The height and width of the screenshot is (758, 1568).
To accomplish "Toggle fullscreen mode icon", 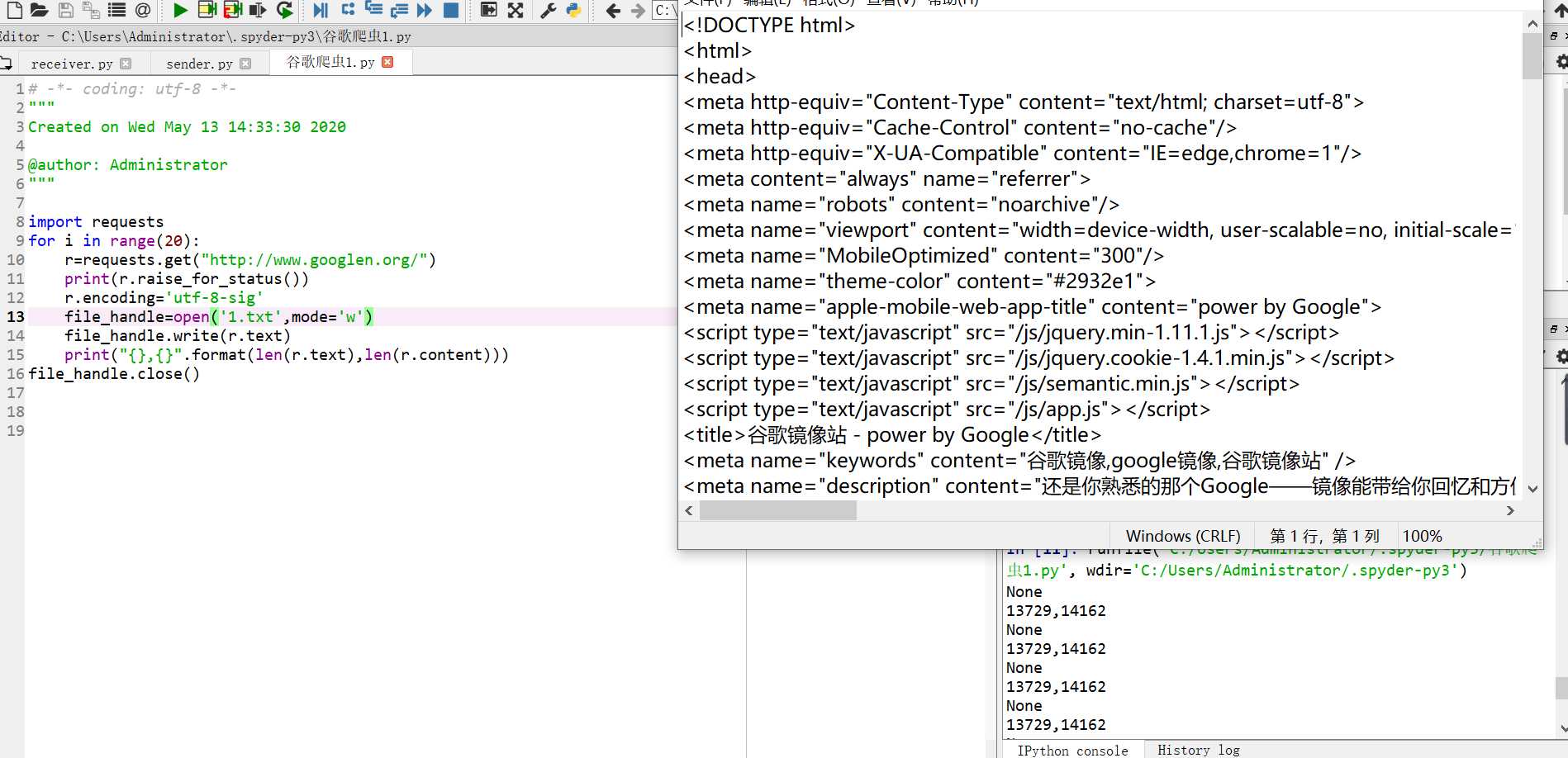I will [x=516, y=10].
